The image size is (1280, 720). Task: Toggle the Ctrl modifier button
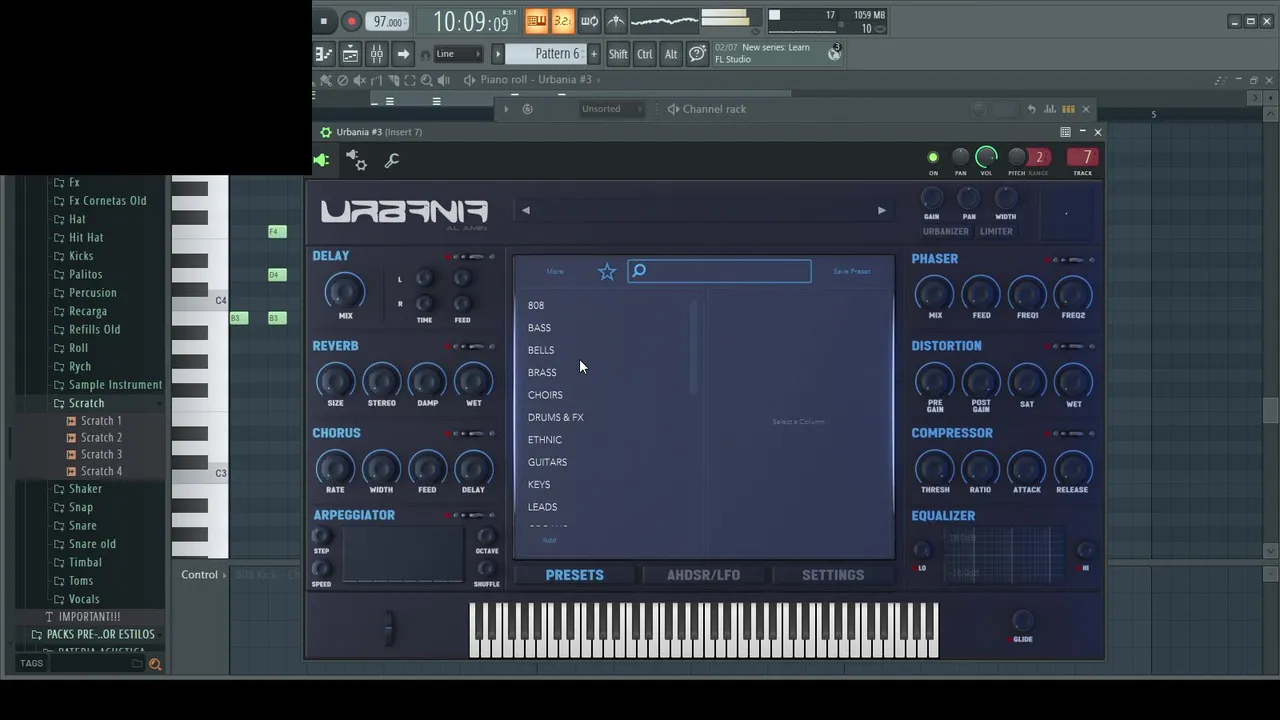pos(645,54)
